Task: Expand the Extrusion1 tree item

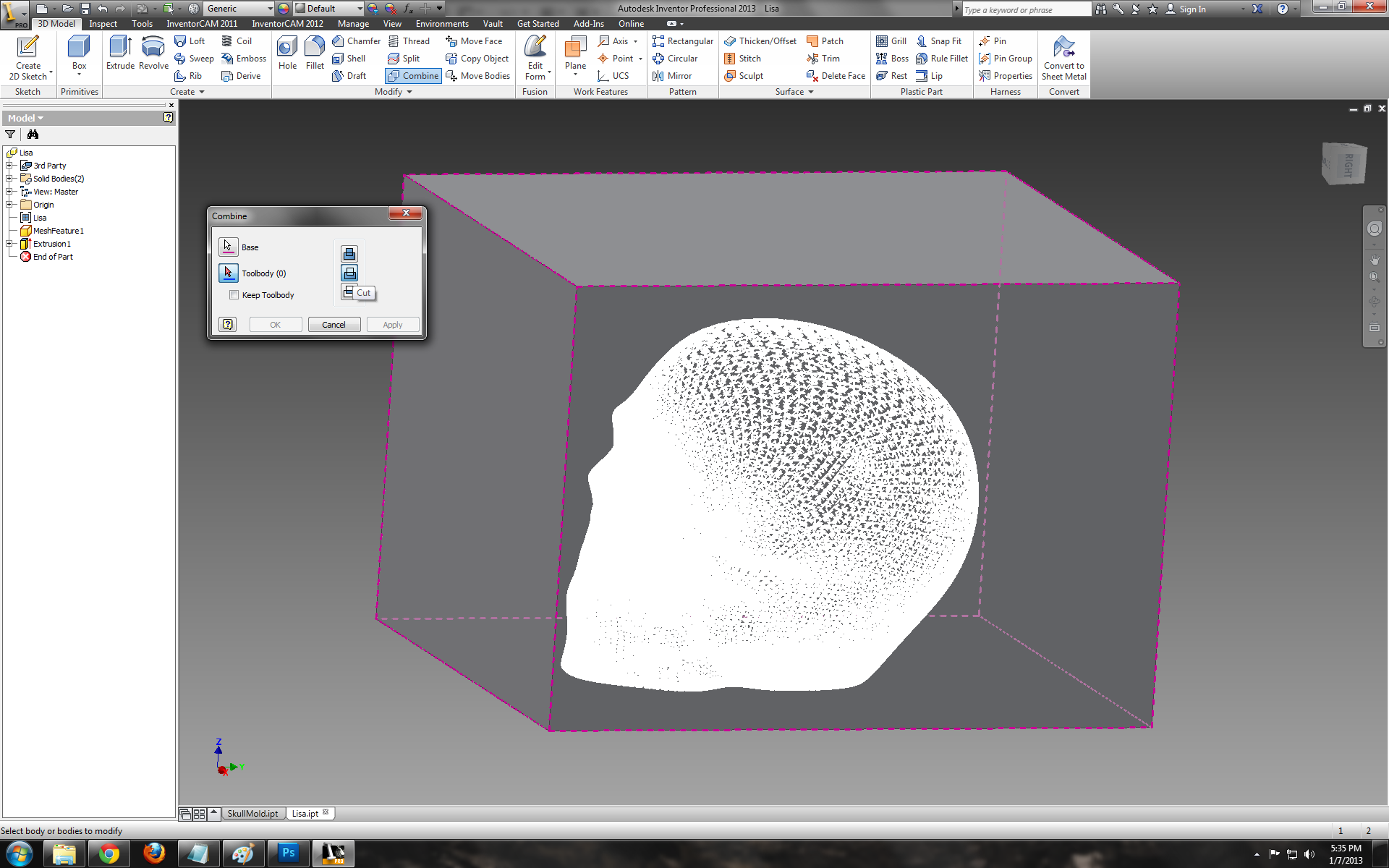Action: tap(10, 243)
